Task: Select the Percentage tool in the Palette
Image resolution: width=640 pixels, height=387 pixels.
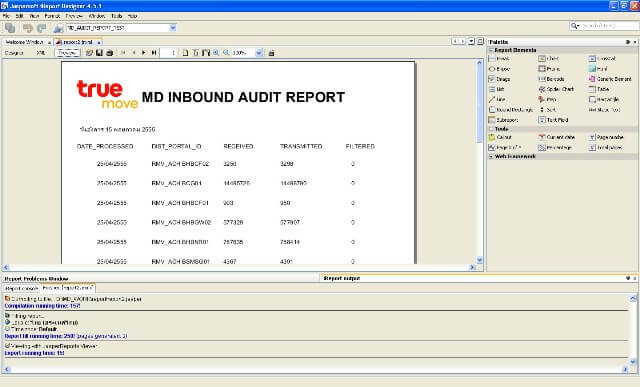Action: tap(555, 147)
